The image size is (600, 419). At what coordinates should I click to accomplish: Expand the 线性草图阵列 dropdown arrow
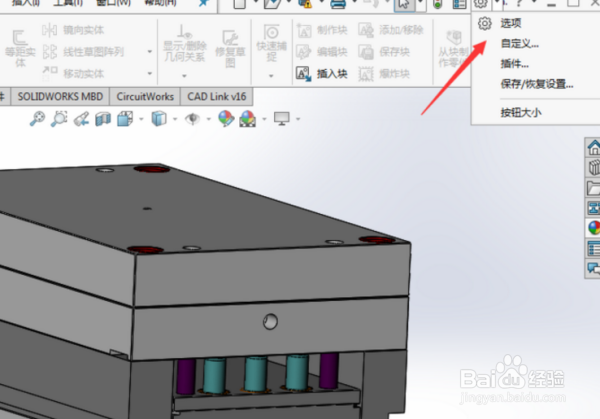(x=150, y=51)
